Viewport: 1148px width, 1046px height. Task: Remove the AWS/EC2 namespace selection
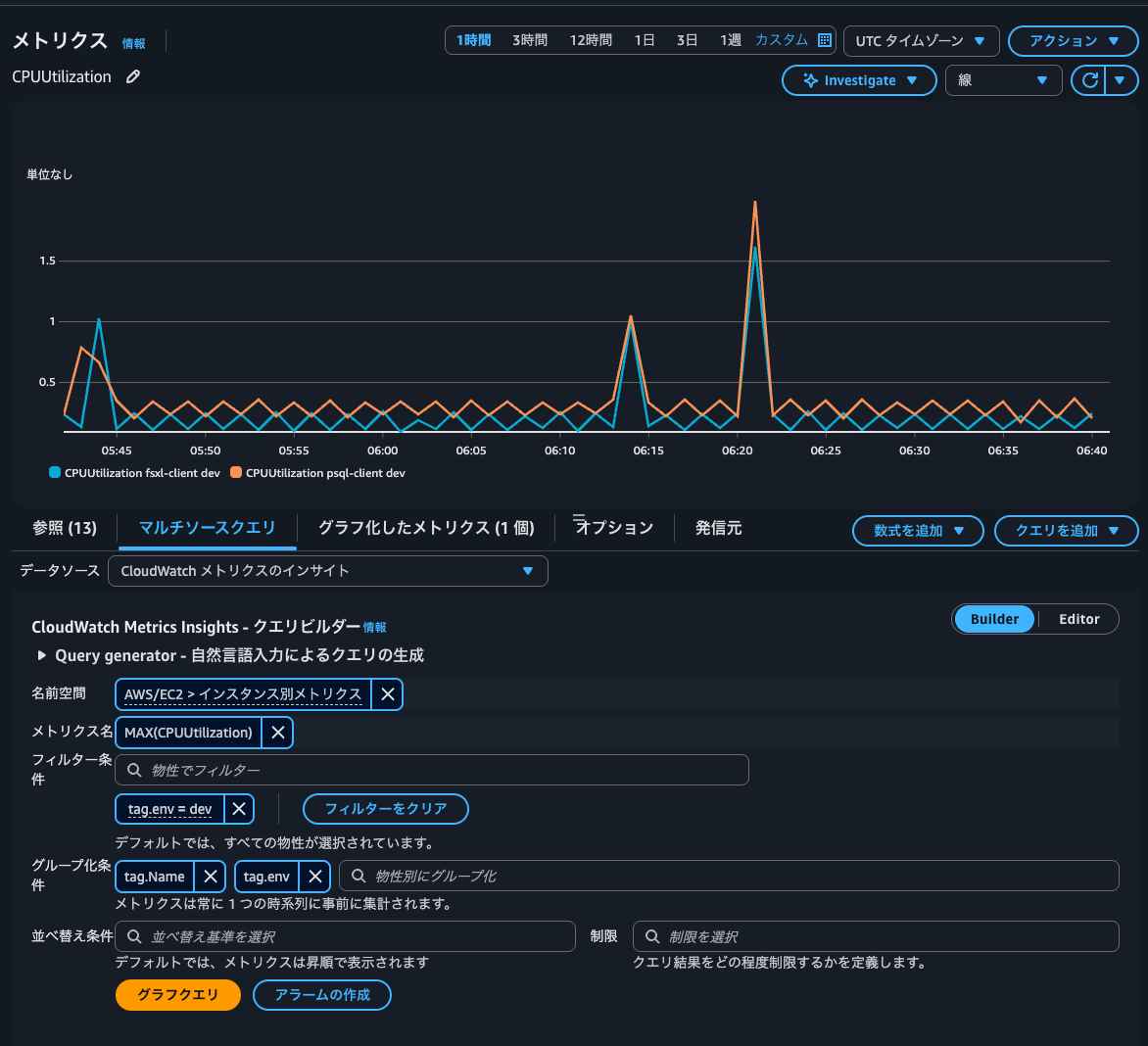(387, 694)
